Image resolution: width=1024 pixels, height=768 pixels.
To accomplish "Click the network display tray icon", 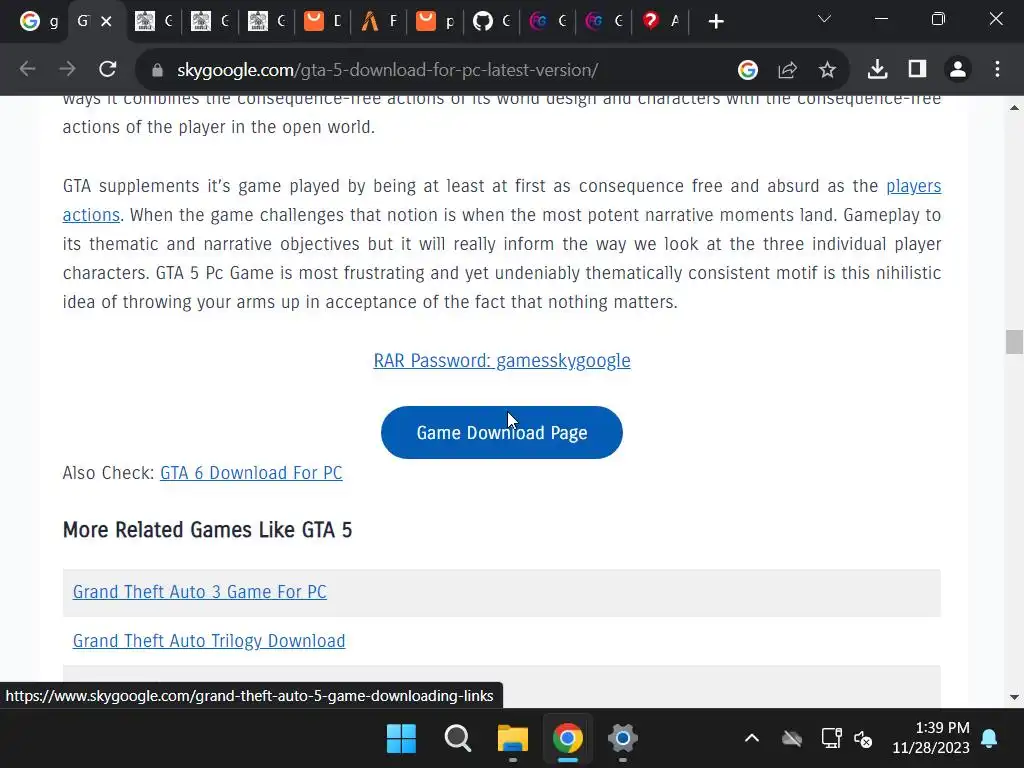I will pos(831,739).
